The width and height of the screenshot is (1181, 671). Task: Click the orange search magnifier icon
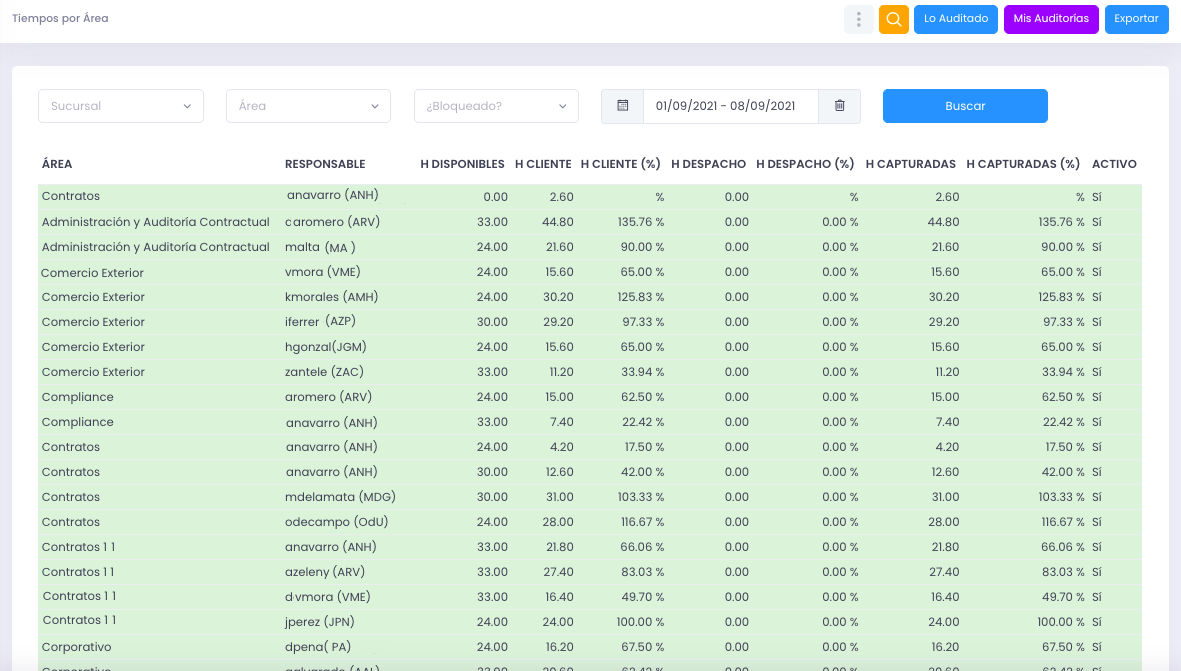pos(893,19)
